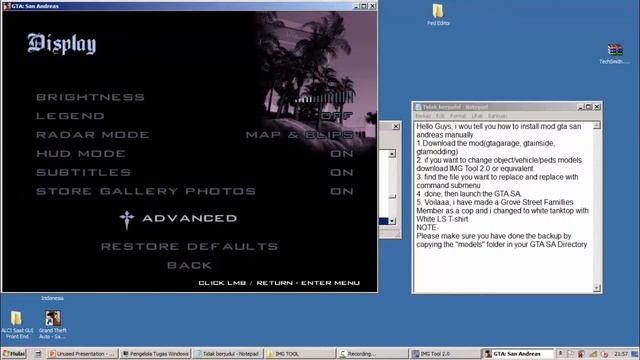Maximize the Notepad window

(588, 107)
